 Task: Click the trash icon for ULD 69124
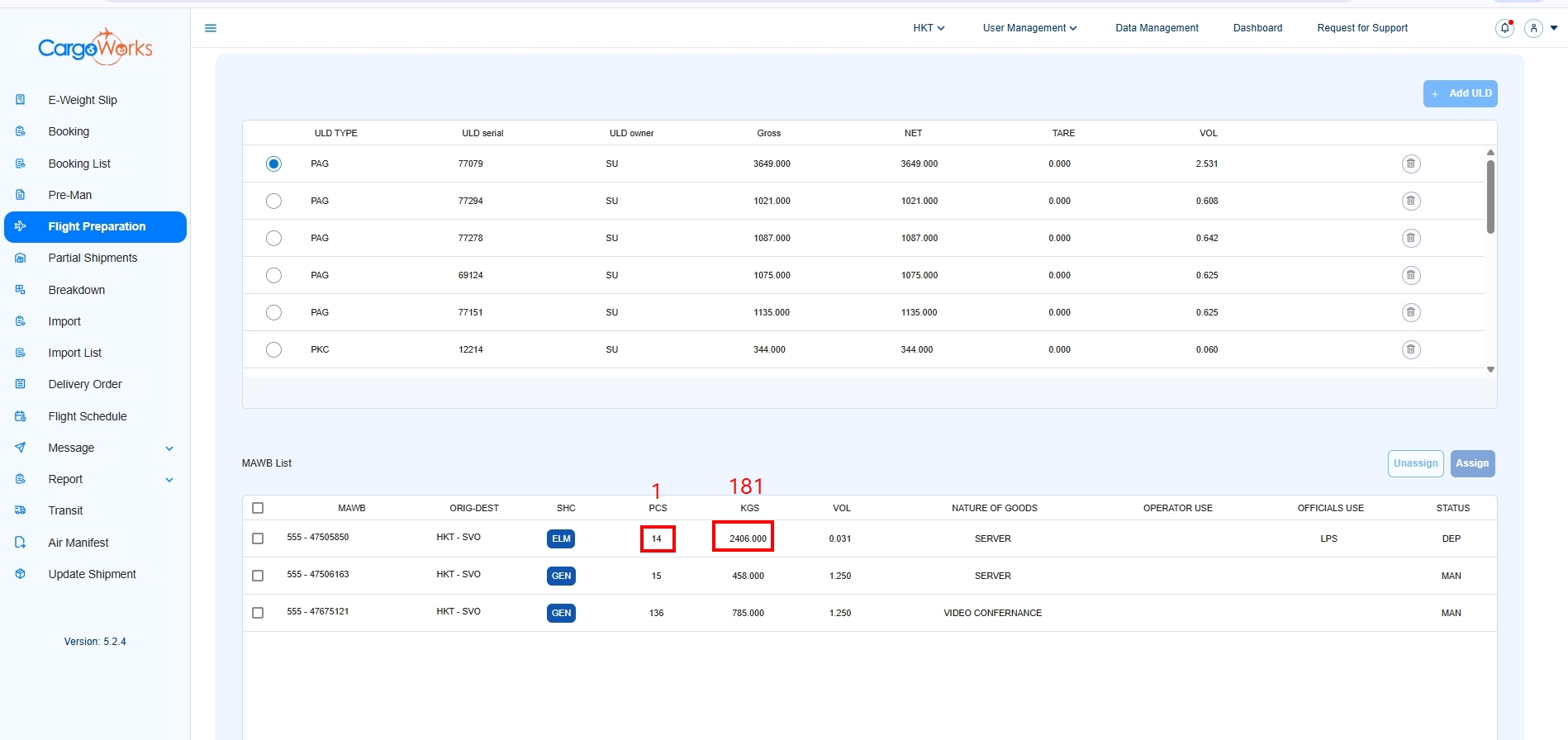coord(1411,275)
